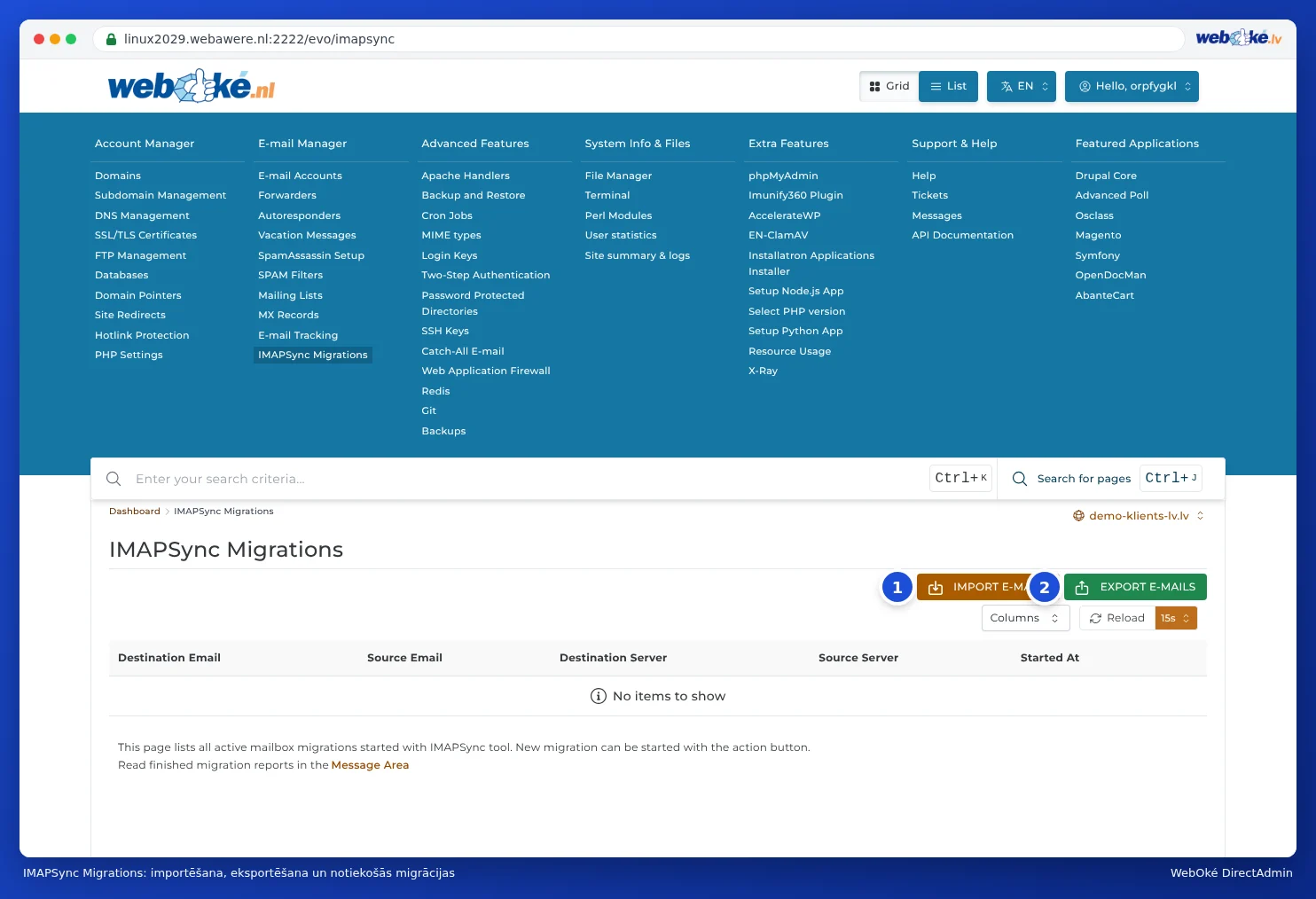Click the info icon beside No items to show

(x=599, y=696)
